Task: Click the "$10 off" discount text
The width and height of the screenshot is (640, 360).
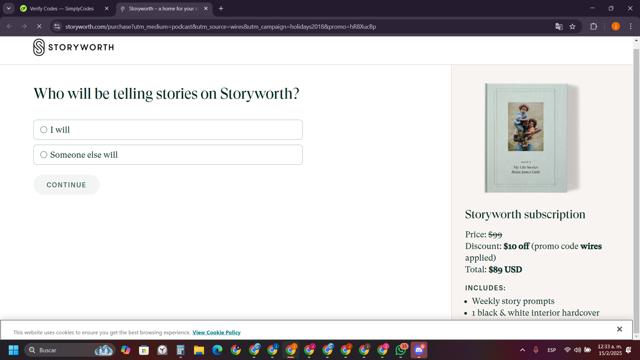Action: pos(516,246)
